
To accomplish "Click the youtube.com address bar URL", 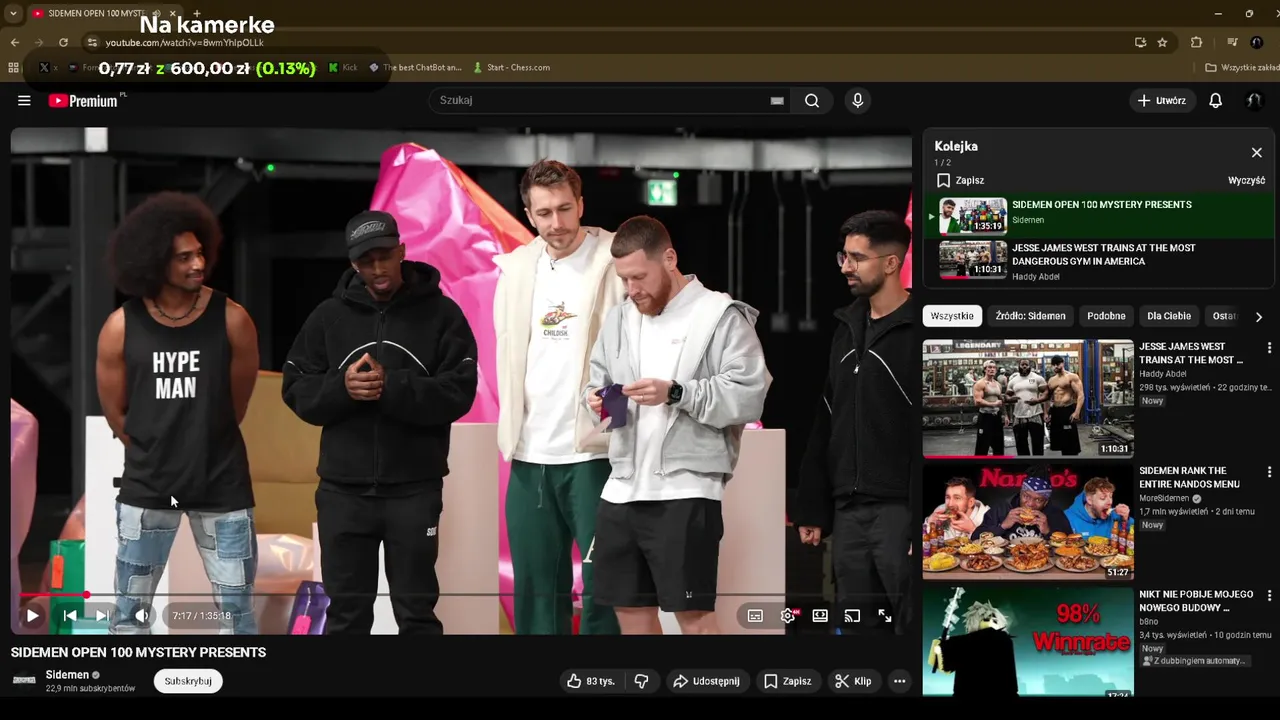I will [184, 43].
